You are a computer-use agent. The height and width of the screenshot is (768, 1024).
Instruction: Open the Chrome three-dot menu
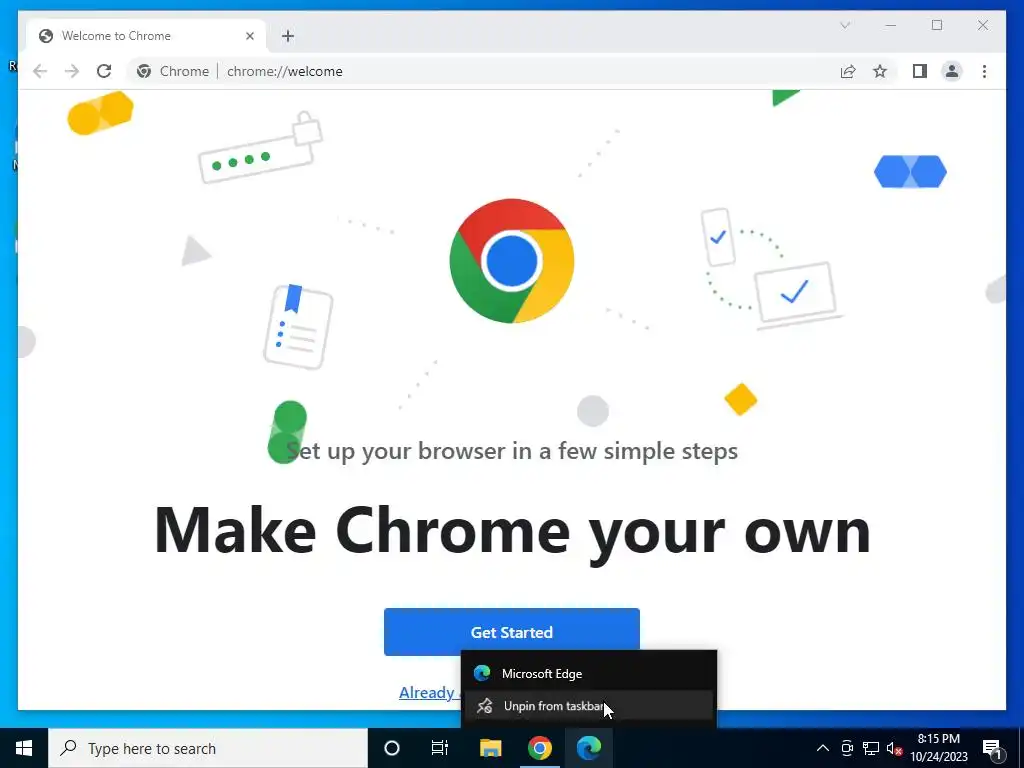pos(984,71)
